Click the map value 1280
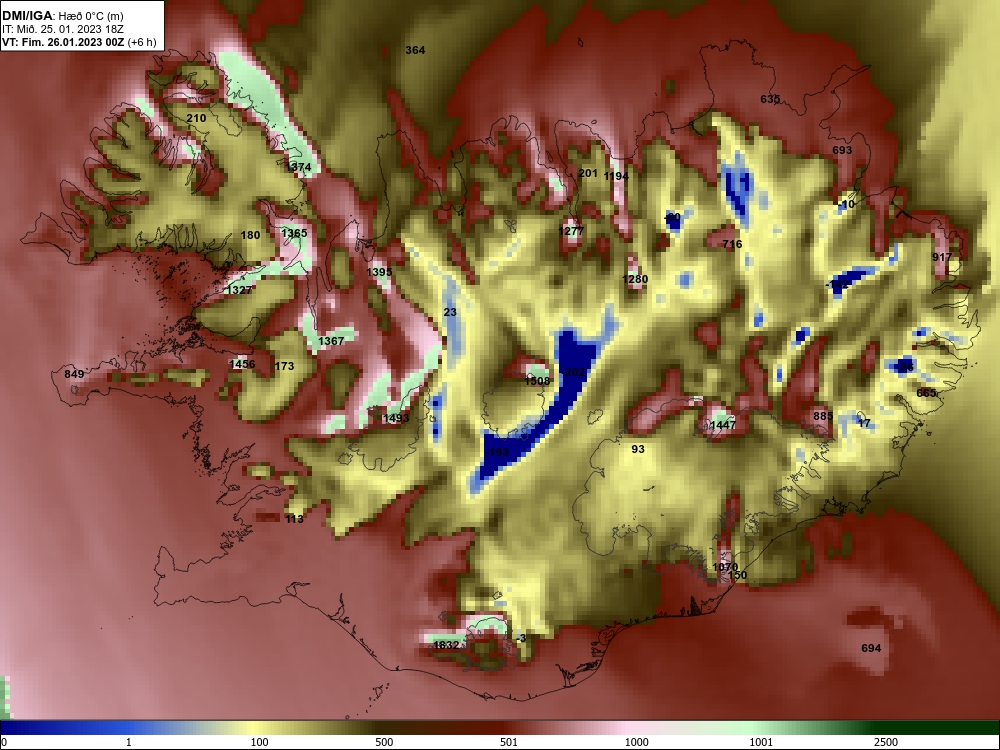This screenshot has height=750, width=1000. (x=635, y=279)
